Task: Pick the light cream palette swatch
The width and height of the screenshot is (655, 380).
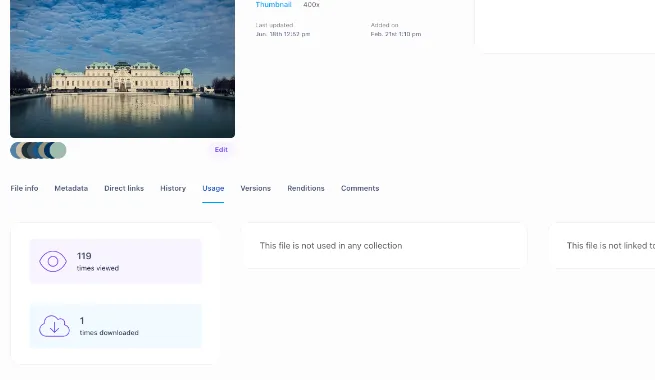Action: pyautogui.click(x=18, y=150)
